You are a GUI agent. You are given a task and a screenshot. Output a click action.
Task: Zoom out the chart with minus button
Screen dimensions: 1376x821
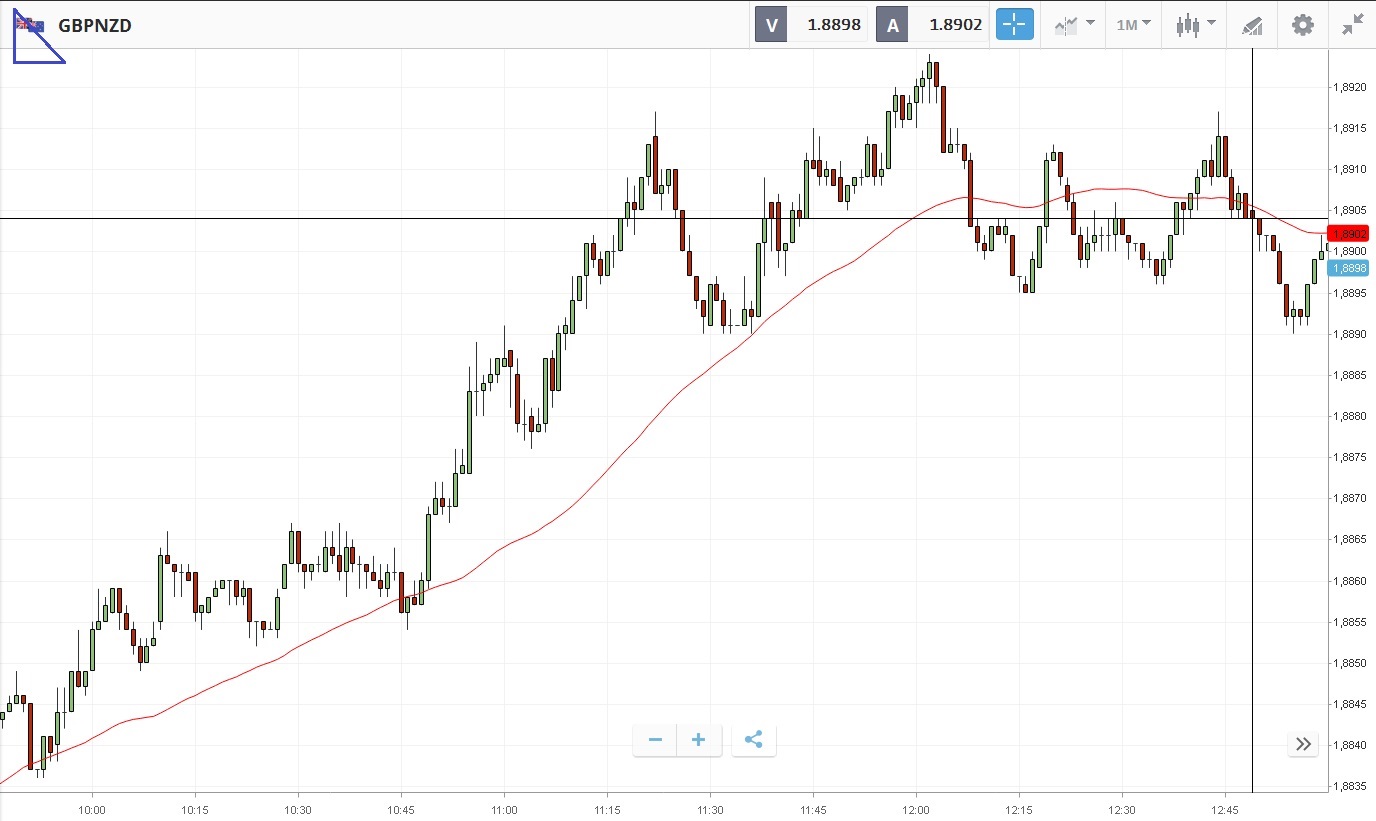pyautogui.click(x=655, y=740)
